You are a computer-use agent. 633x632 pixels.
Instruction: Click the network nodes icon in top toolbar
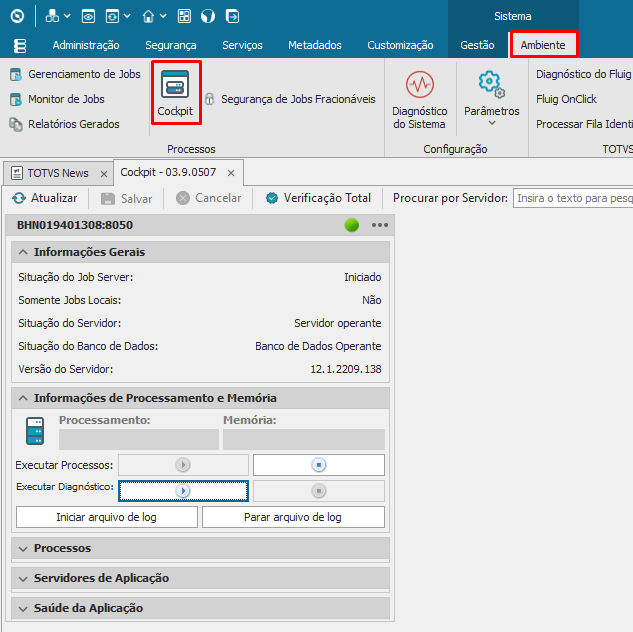(x=52, y=16)
